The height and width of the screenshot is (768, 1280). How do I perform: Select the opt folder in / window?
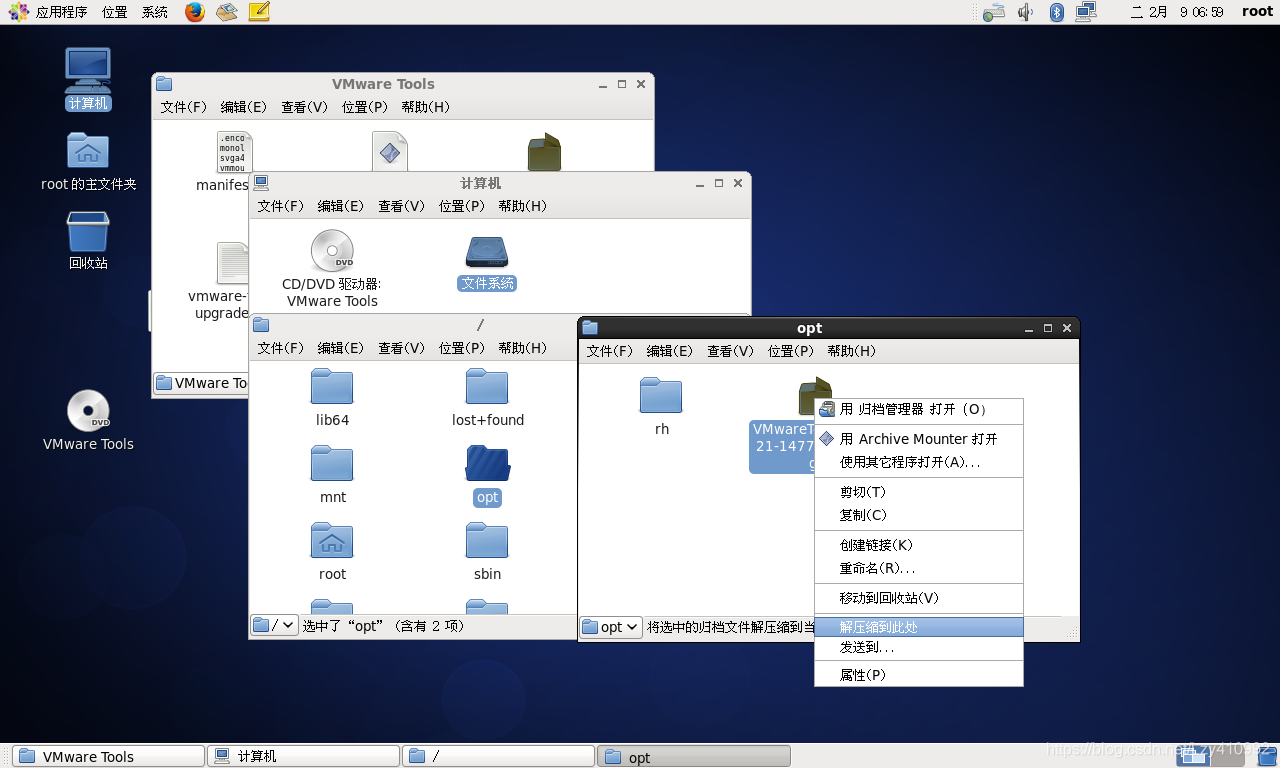point(487,474)
